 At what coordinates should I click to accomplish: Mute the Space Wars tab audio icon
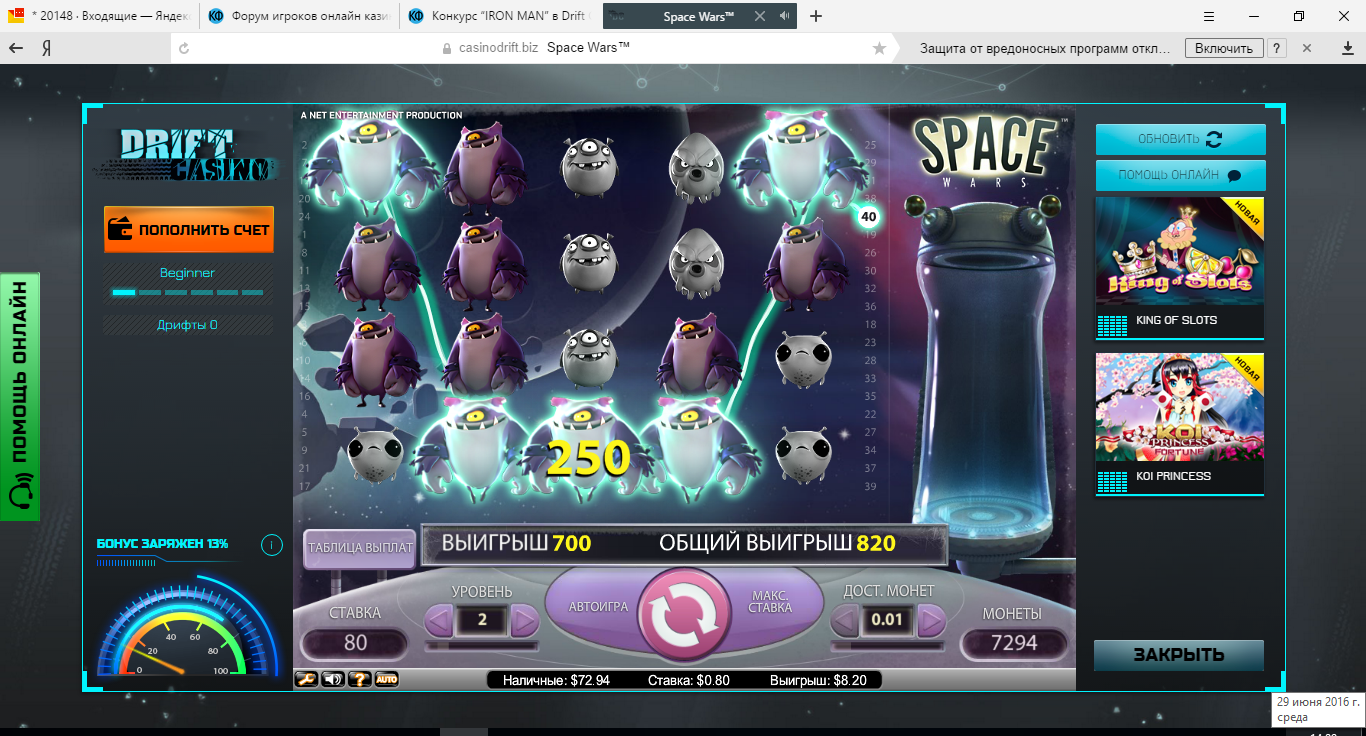click(784, 16)
